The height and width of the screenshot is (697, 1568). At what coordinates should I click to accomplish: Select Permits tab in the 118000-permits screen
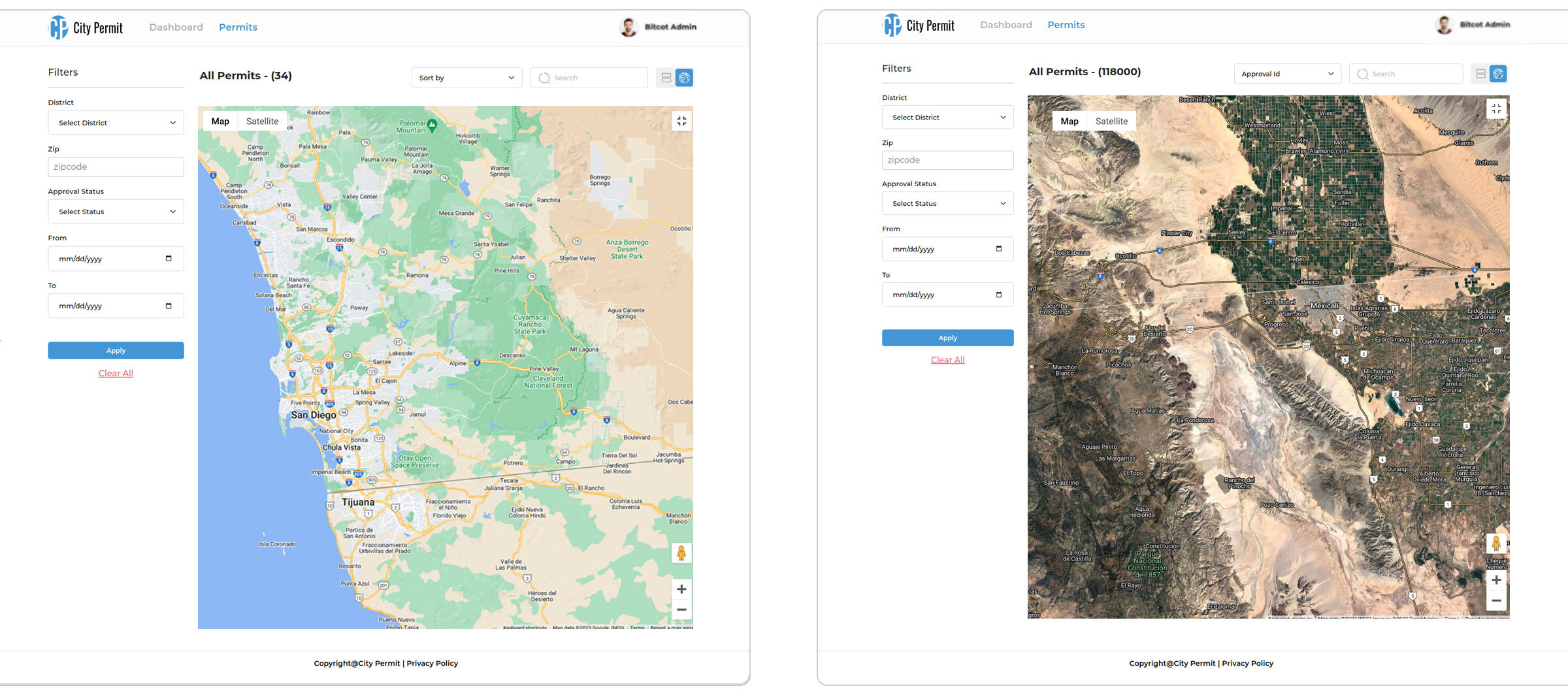pyautogui.click(x=1066, y=25)
